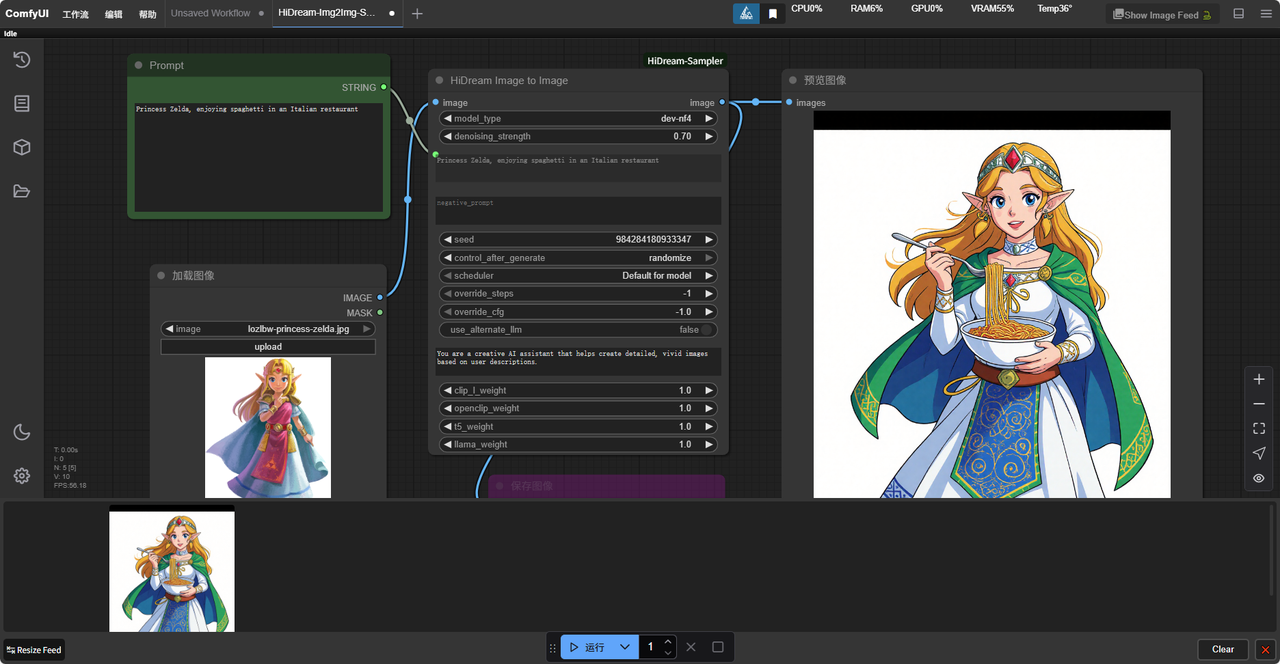Open the workflows folder sidebar icon
Image resolution: width=1280 pixels, height=664 pixels.
tap(21, 191)
